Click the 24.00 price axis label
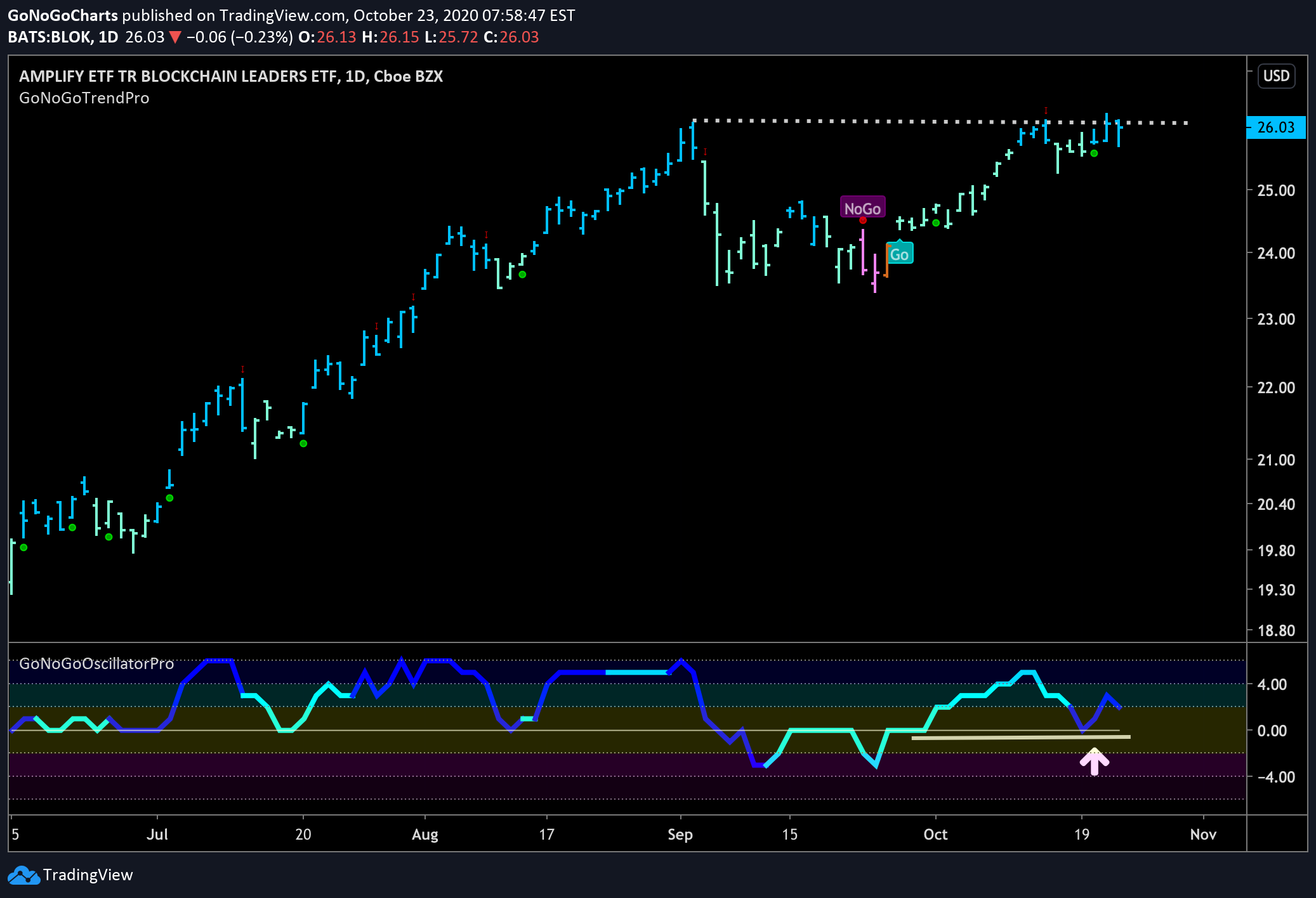 click(x=1277, y=253)
